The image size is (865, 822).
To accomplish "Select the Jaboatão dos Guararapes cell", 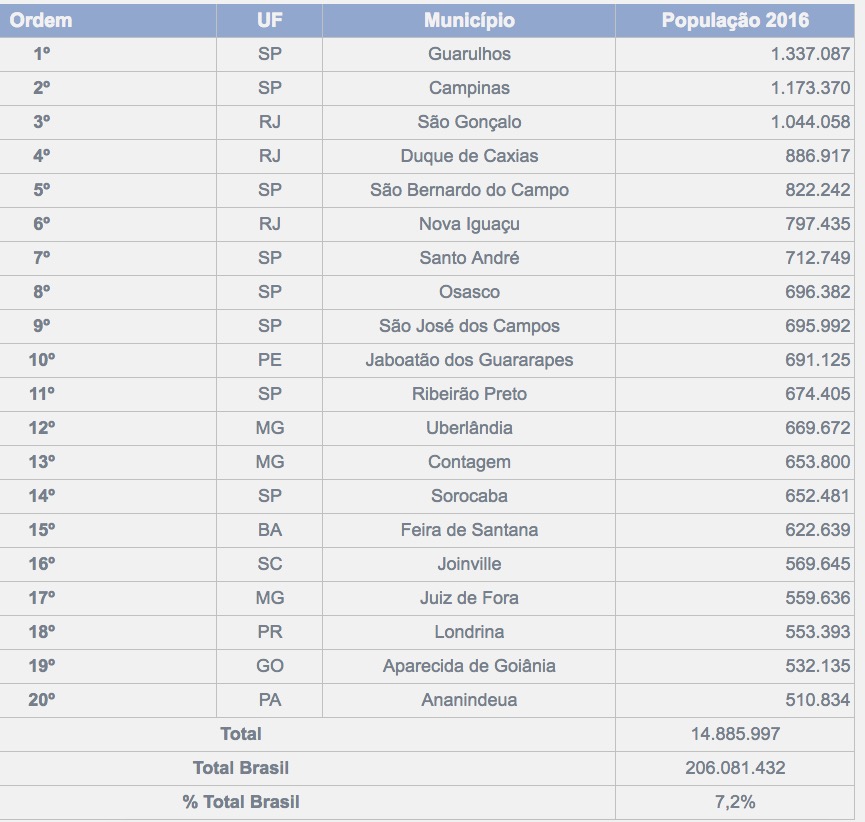I will (x=469, y=360).
